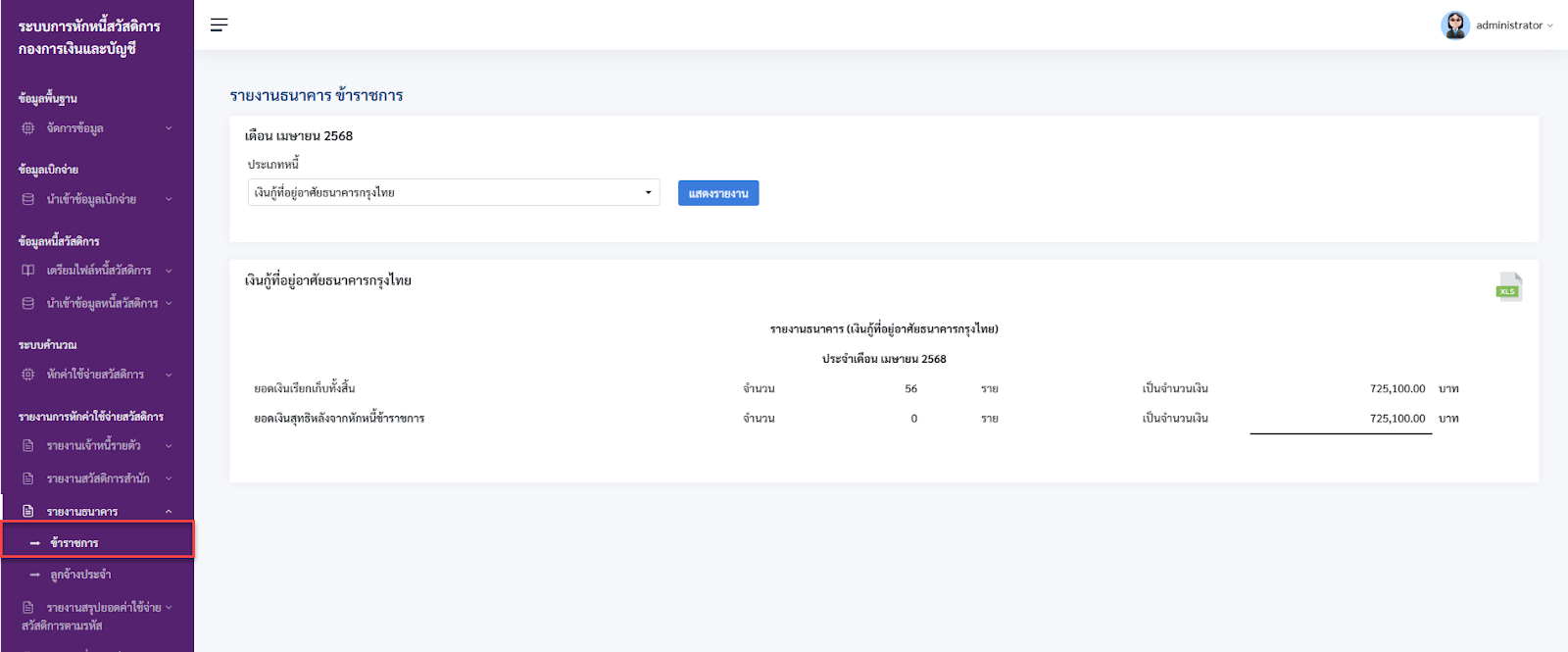Click the administrator avatar picture

[x=1454, y=25]
